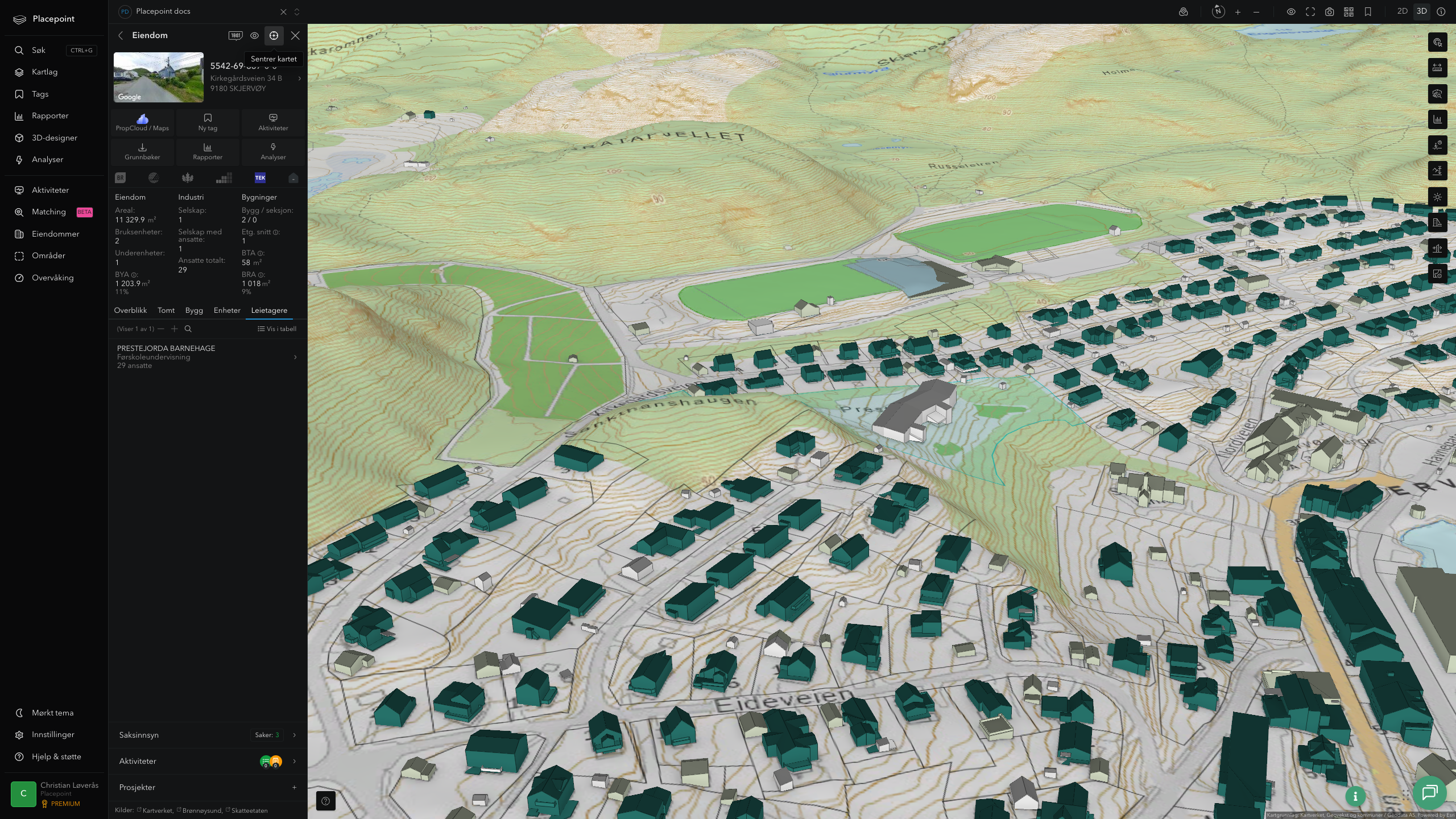Open map bookmarks in top toolbar
1456x819 pixels.
[x=1368, y=12]
